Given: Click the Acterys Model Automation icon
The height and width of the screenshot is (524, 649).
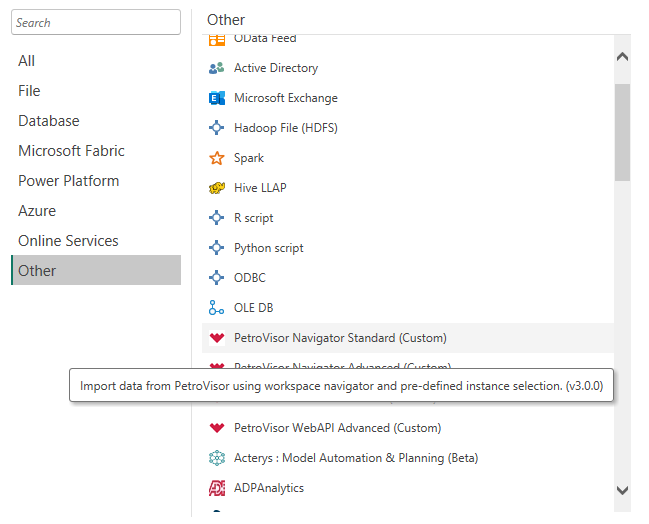Looking at the screenshot, I should click(x=216, y=458).
